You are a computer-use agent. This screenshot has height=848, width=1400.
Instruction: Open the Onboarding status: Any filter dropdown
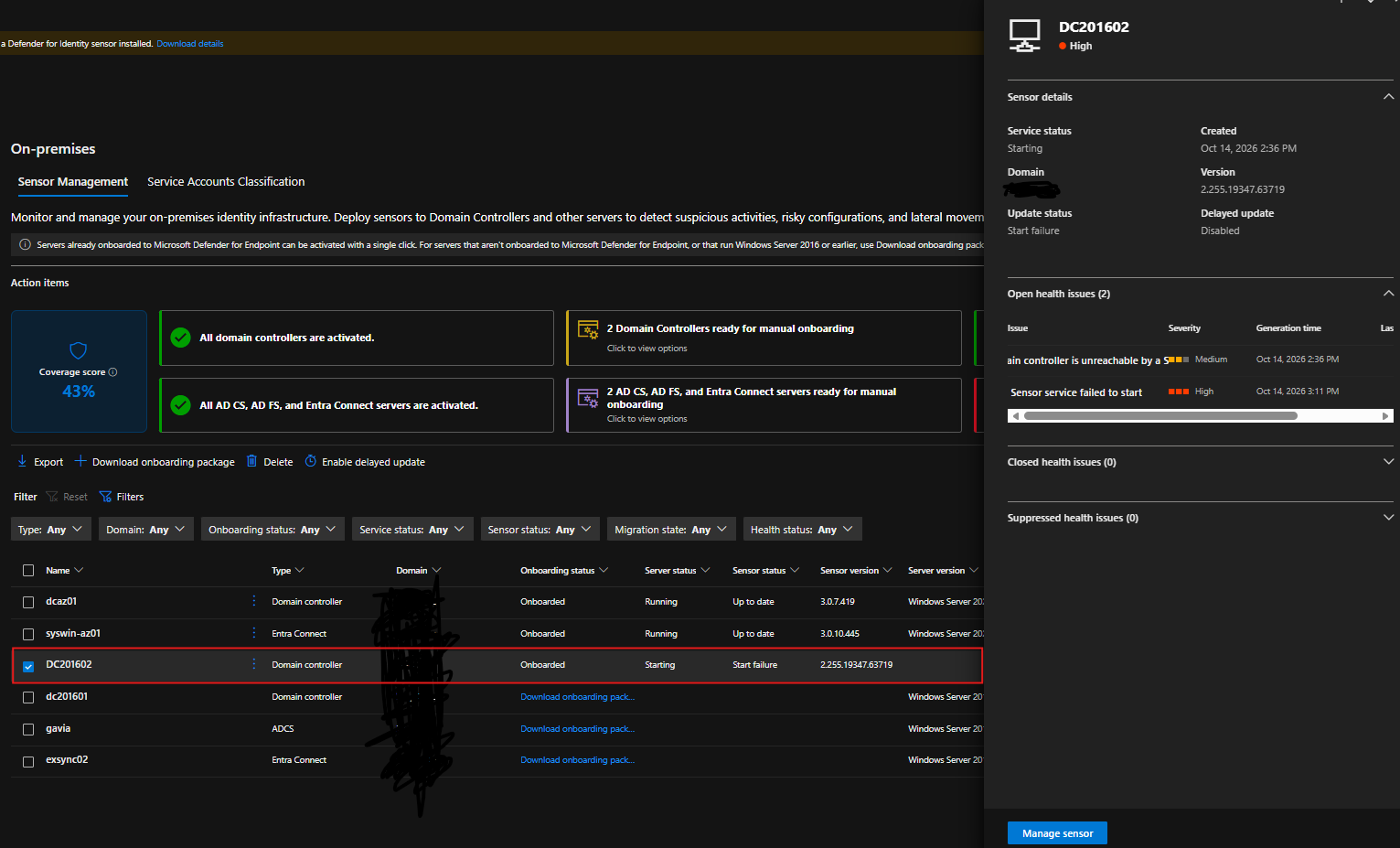click(273, 530)
